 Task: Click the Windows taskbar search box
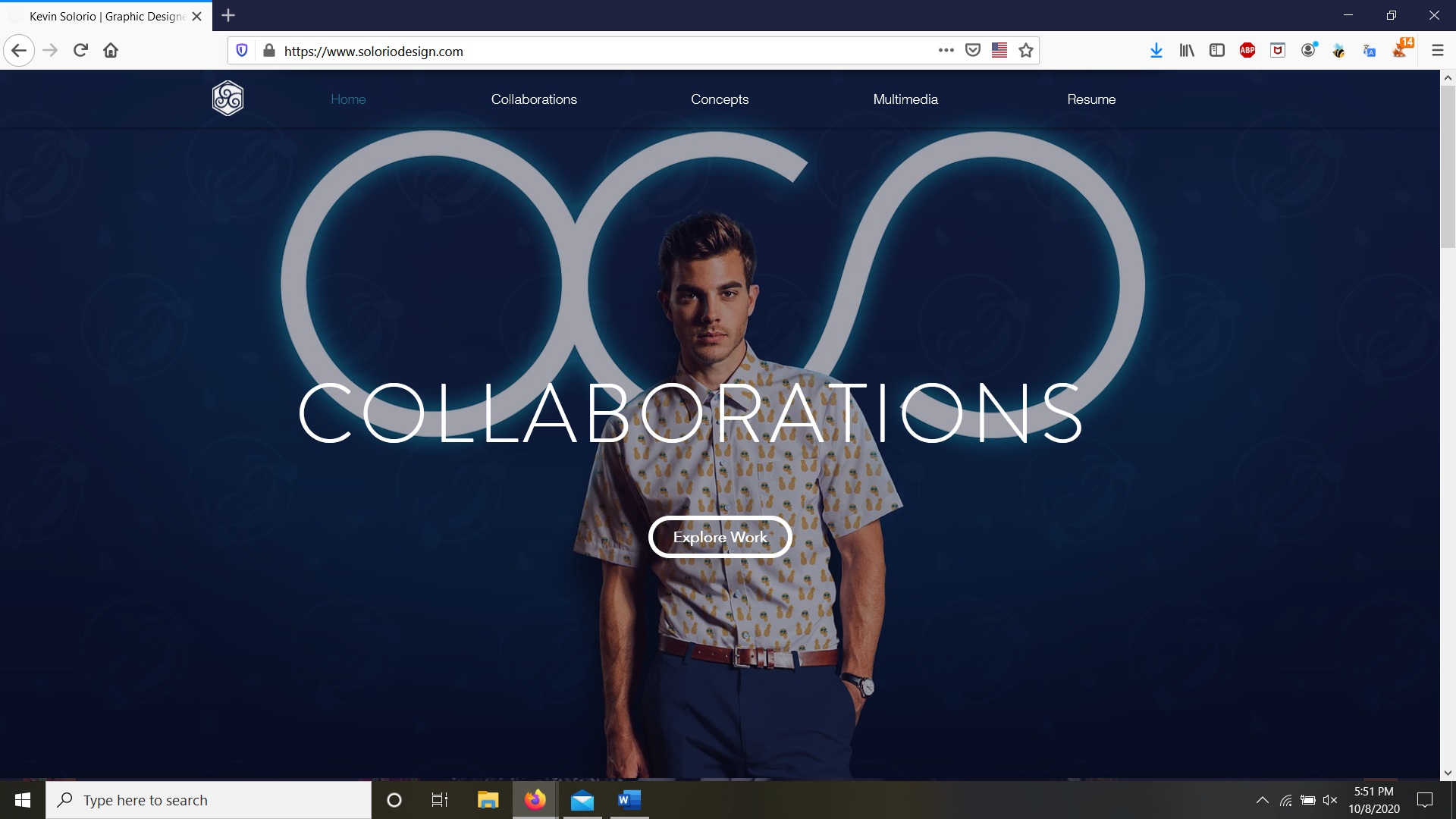coord(209,800)
